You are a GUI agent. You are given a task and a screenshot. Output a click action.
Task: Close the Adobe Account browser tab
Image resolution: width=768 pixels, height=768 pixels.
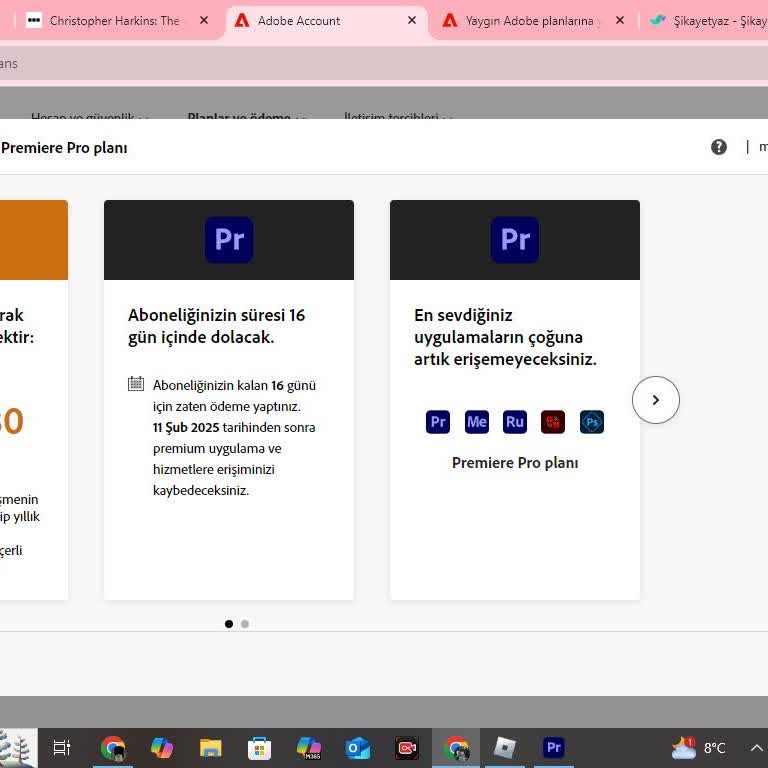[412, 20]
